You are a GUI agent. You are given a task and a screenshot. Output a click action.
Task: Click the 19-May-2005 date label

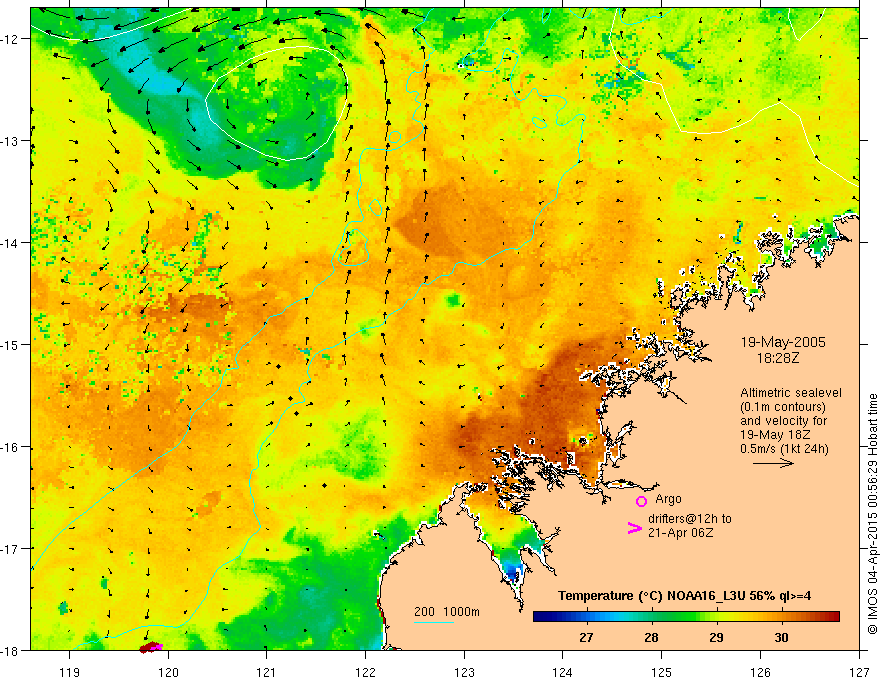tap(783, 342)
